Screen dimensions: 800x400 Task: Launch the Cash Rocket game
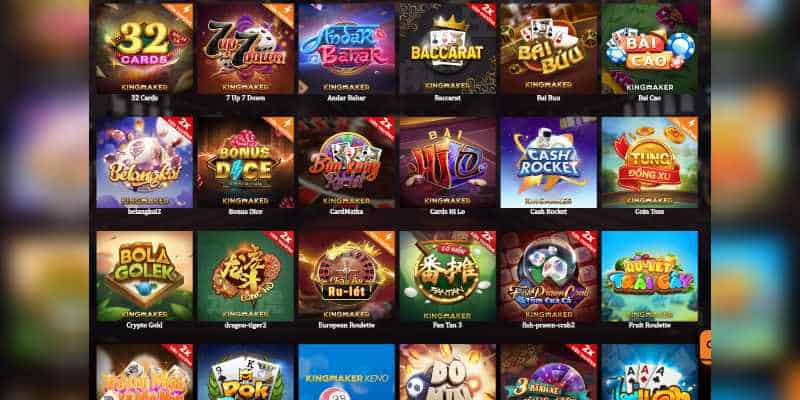[548, 162]
